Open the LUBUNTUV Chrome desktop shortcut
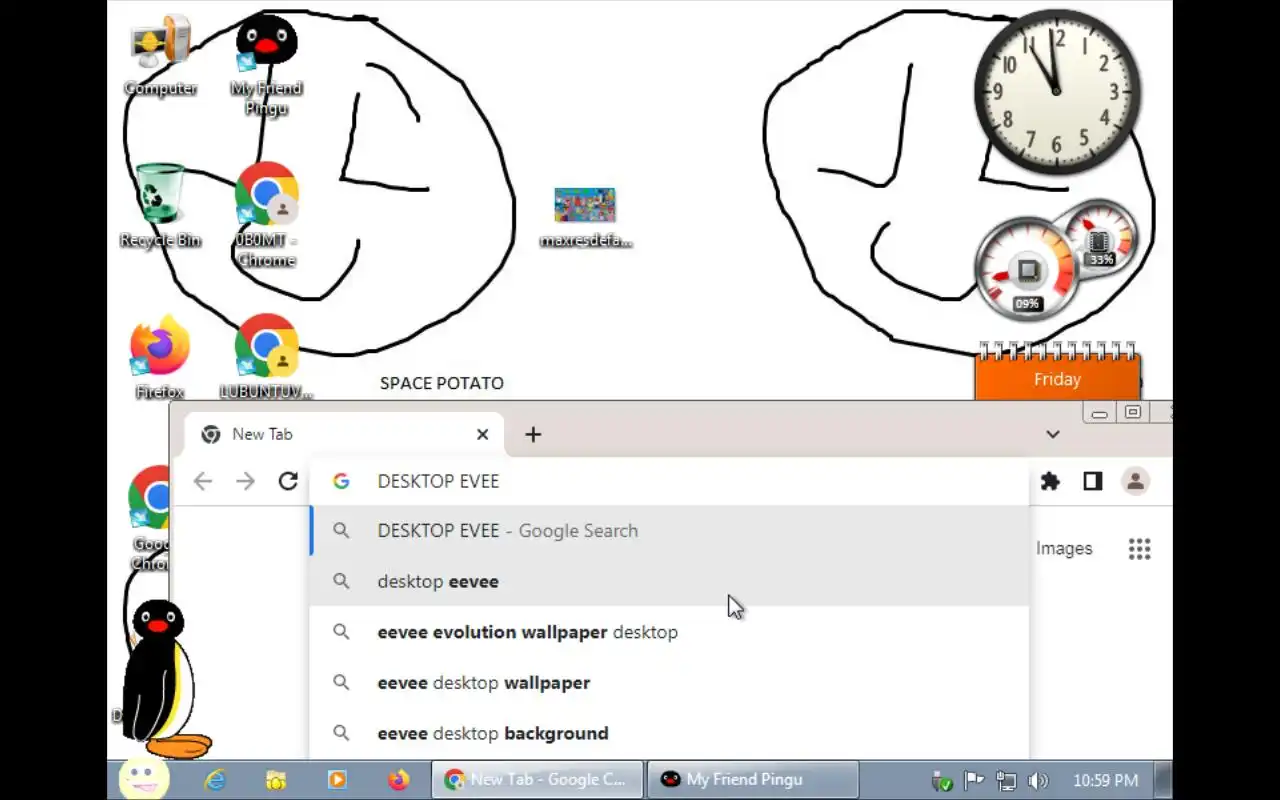This screenshot has width=1280, height=800. [x=266, y=358]
